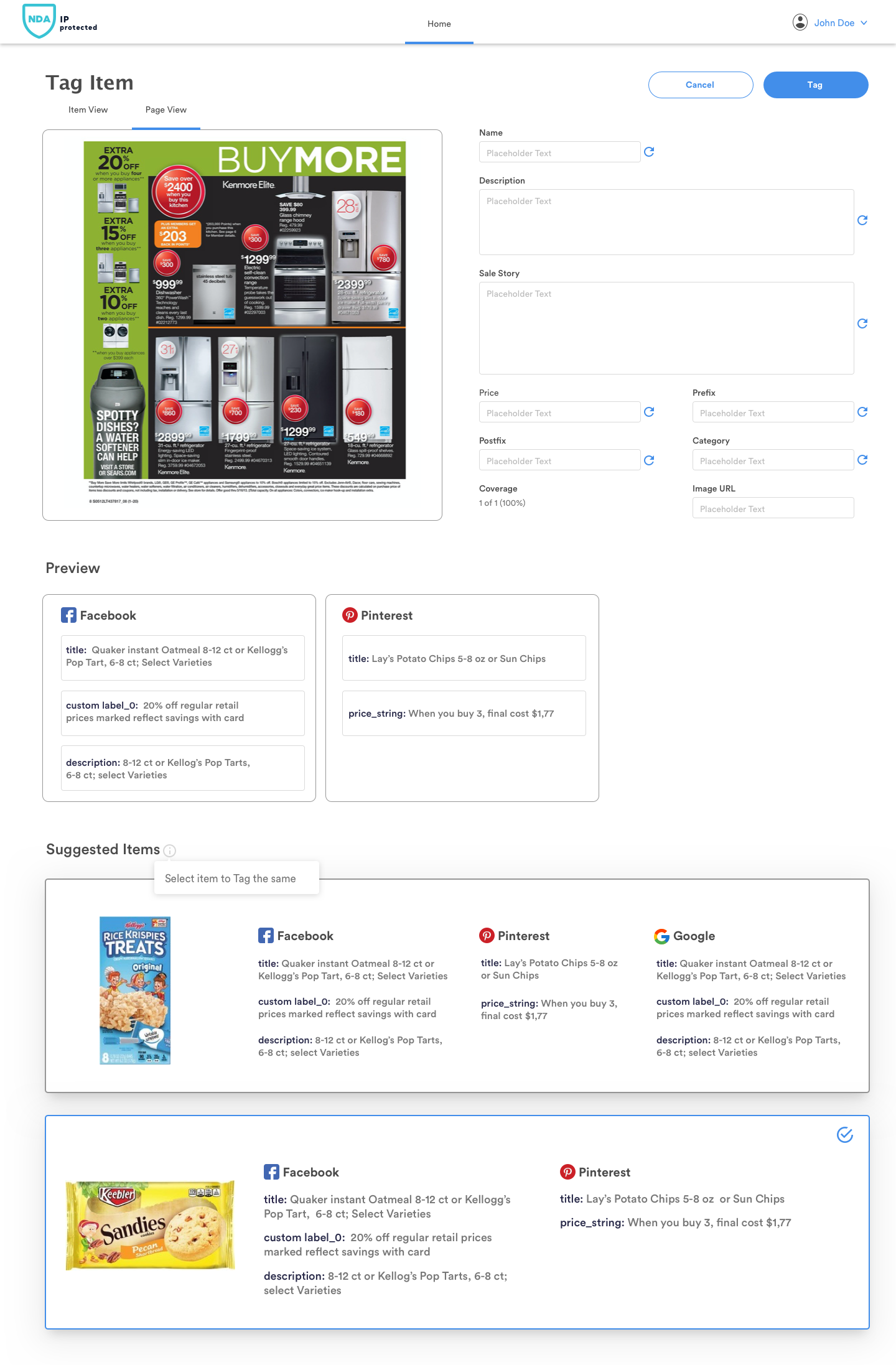Image resolution: width=896 pixels, height=1365 pixels.
Task: Select the Page View tab
Action: click(166, 109)
